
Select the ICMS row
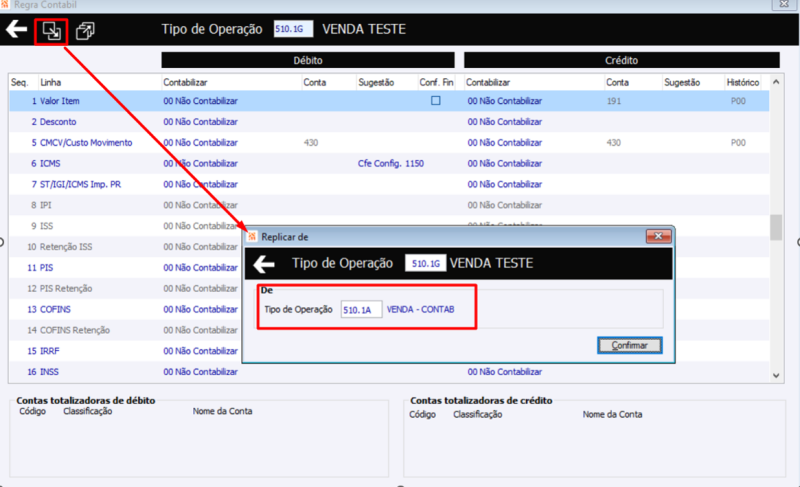coord(389,164)
